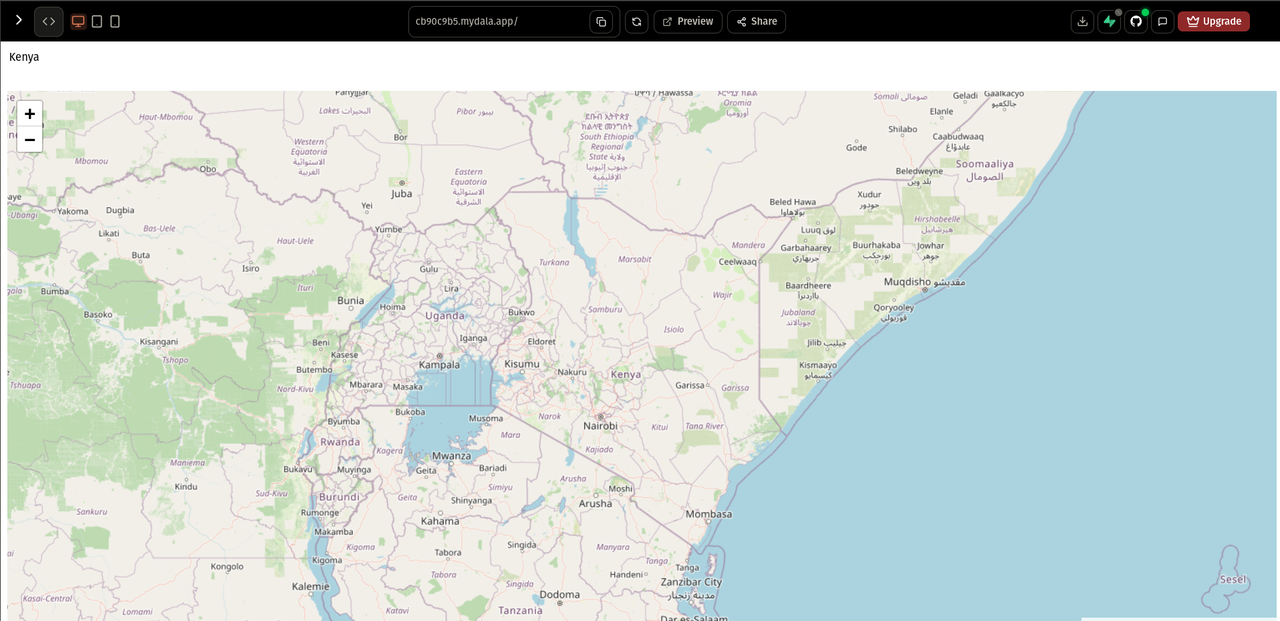Viewport: 1280px width, 621px height.
Task: Click the Dodoma label on map
Action: [560, 595]
